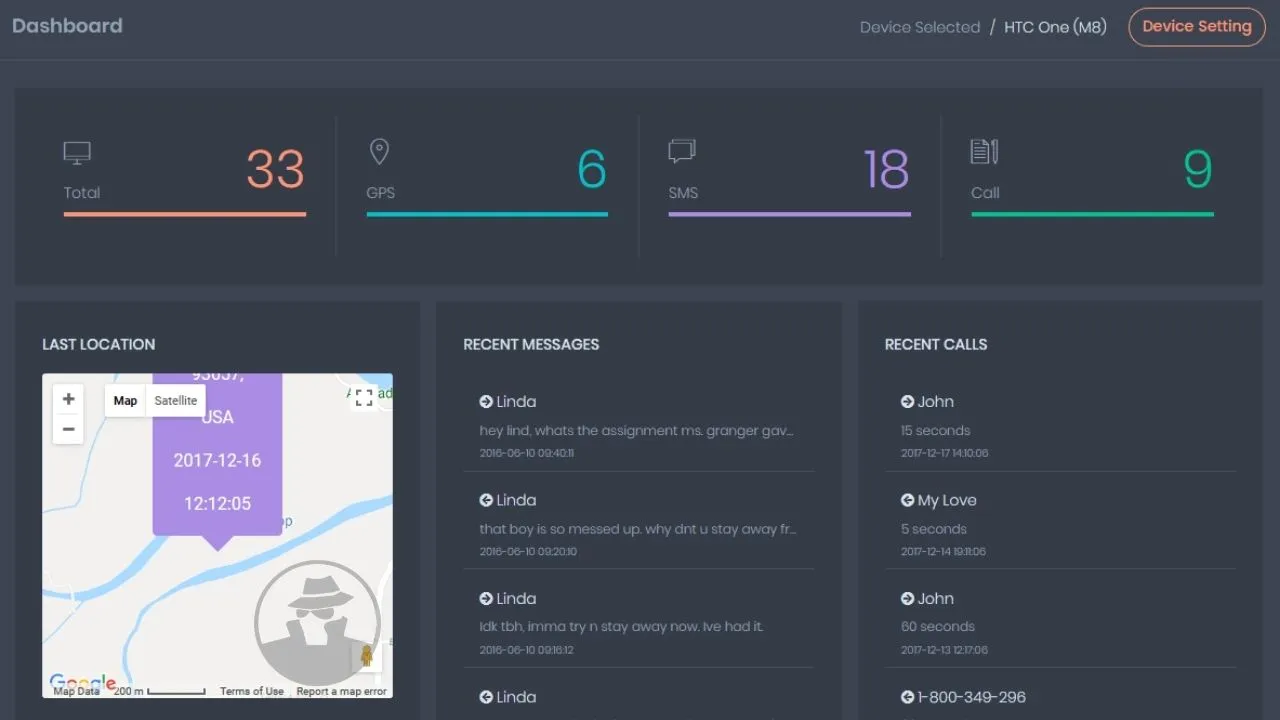
Task: Click arrow icon beside Linda's 09:40:11 message
Action: (x=486, y=401)
